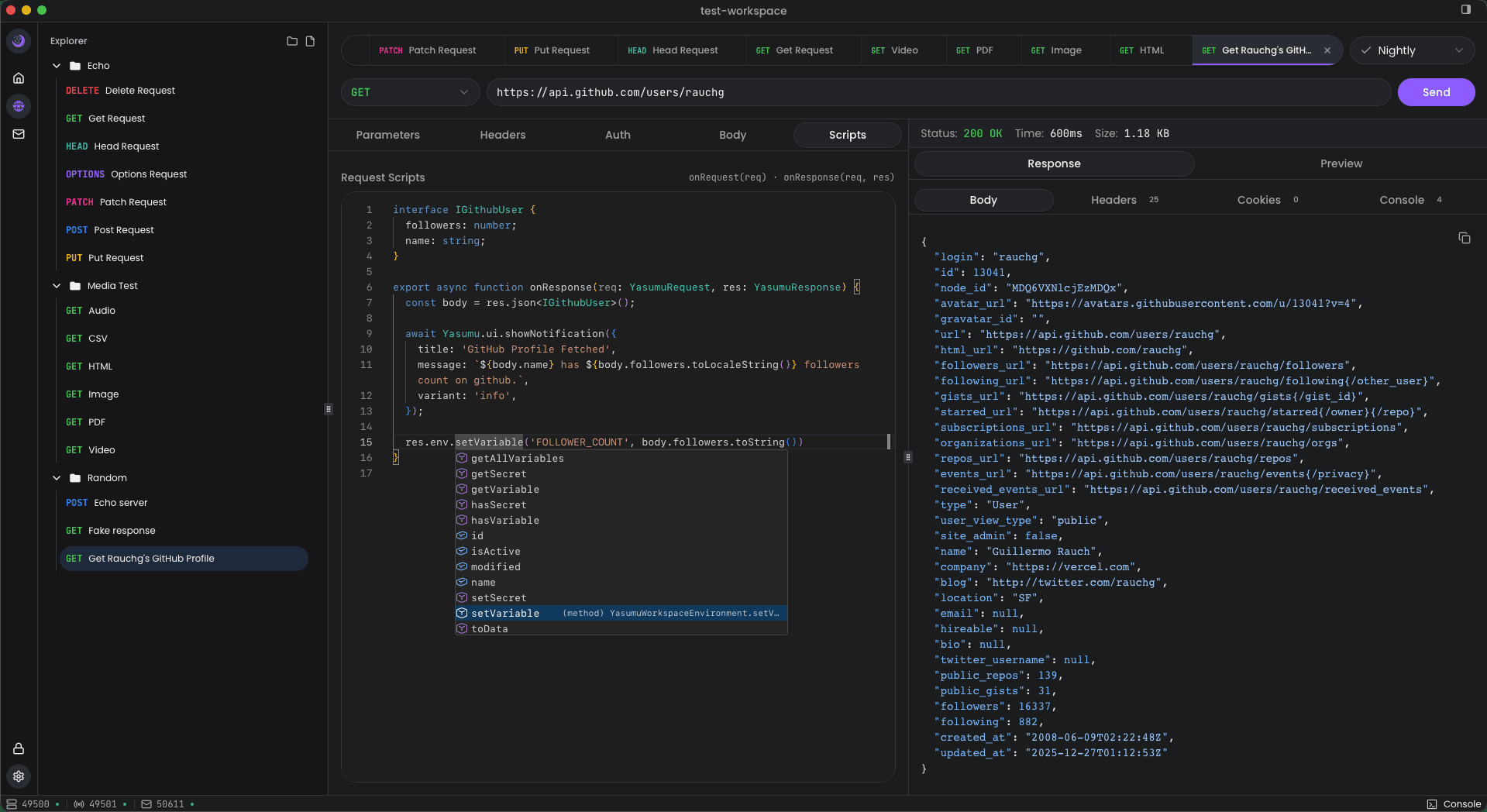Open the Console from the bottom status bar
Viewport: 1487px width, 812px height.
1455,804
